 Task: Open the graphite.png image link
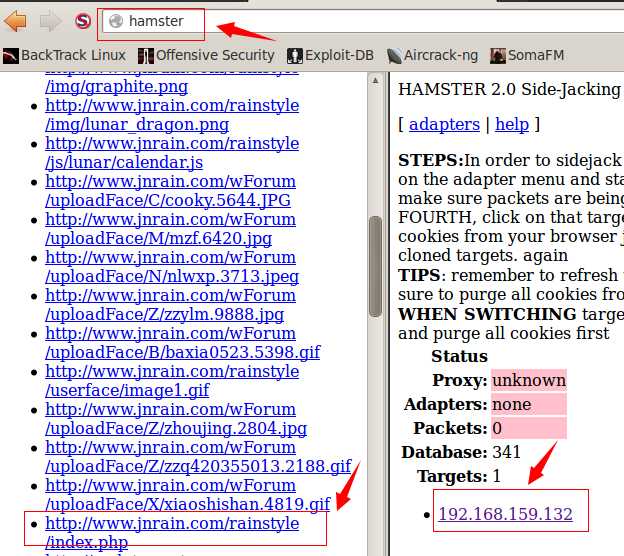(117, 87)
